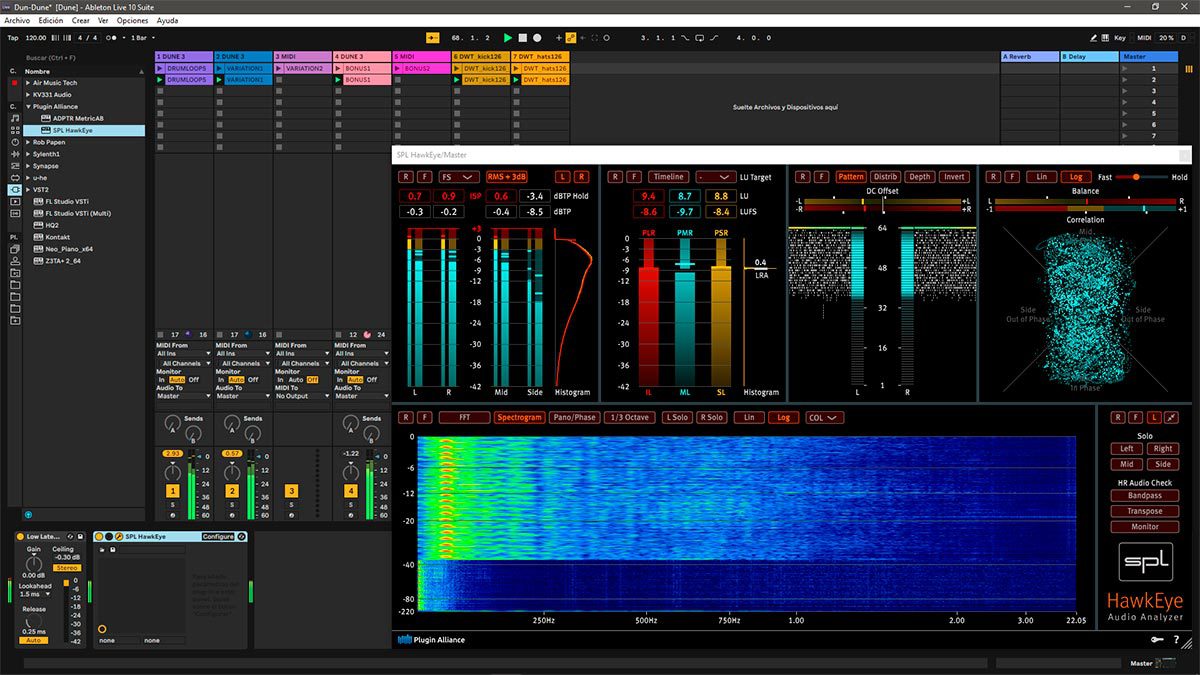Save the HawkEye device preset with the disk icon

[112, 548]
